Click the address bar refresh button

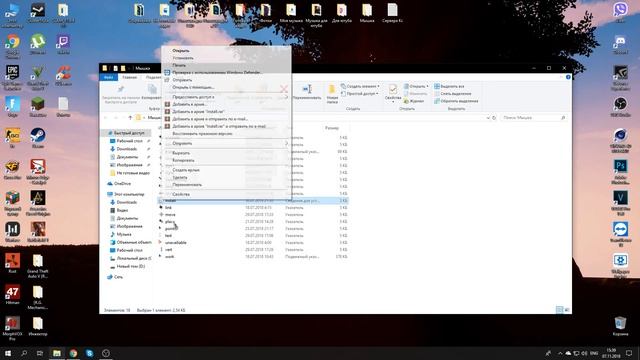[x=494, y=118]
